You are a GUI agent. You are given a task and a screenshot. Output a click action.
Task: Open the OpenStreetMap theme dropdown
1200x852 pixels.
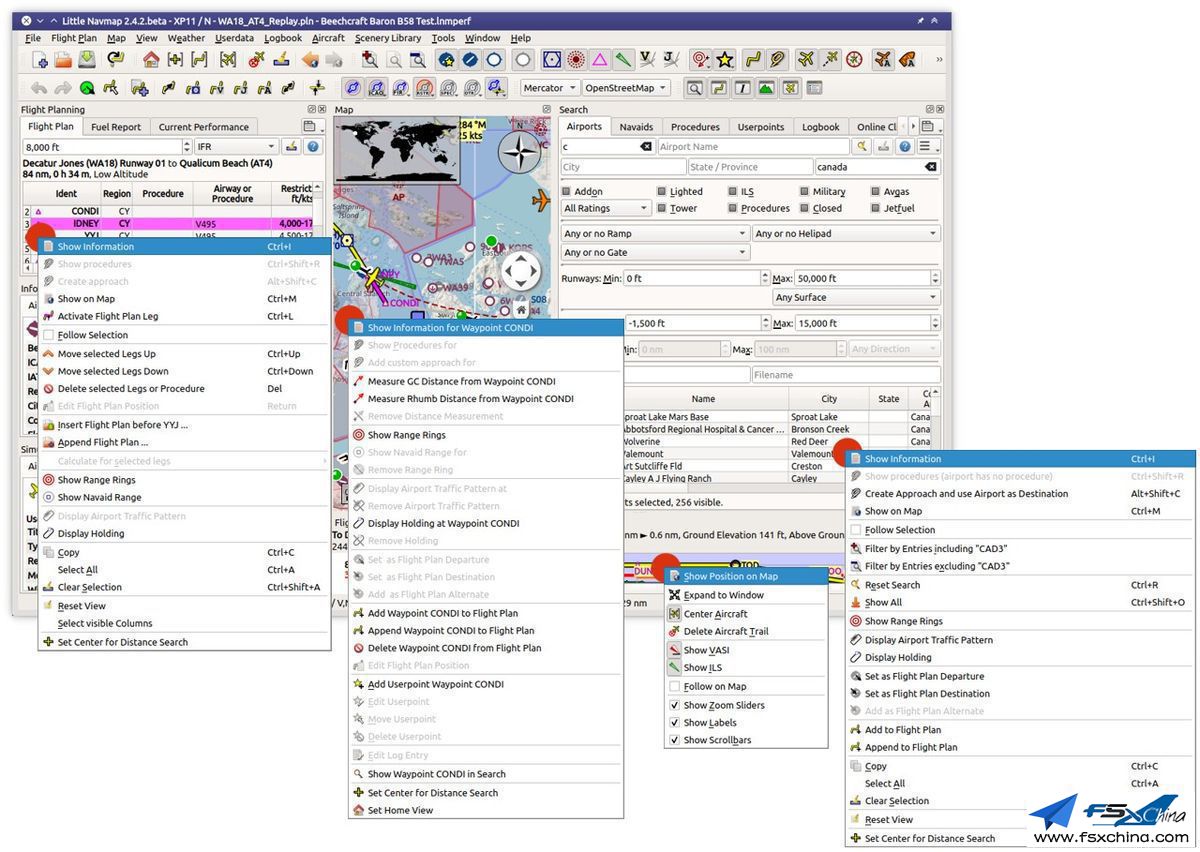click(x=626, y=88)
